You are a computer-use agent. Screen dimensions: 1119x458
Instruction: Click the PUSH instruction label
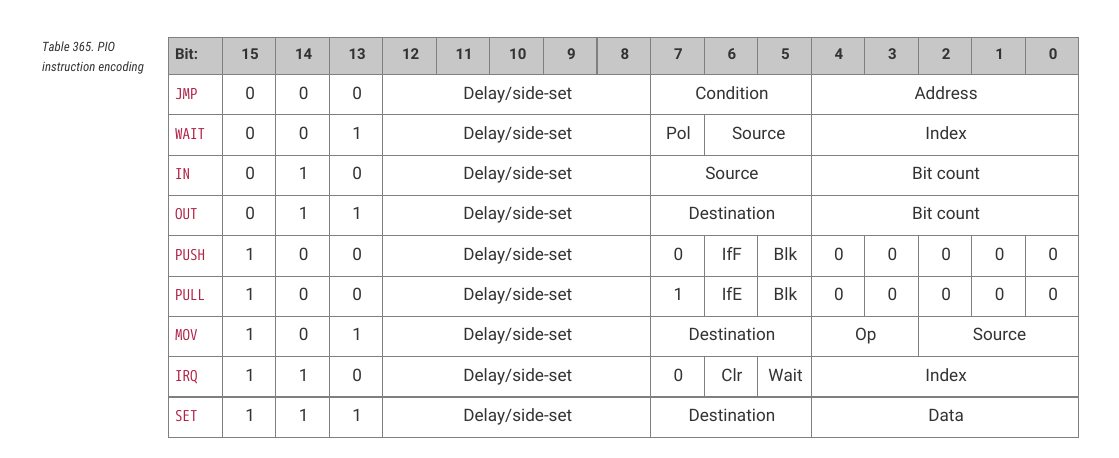click(x=190, y=255)
